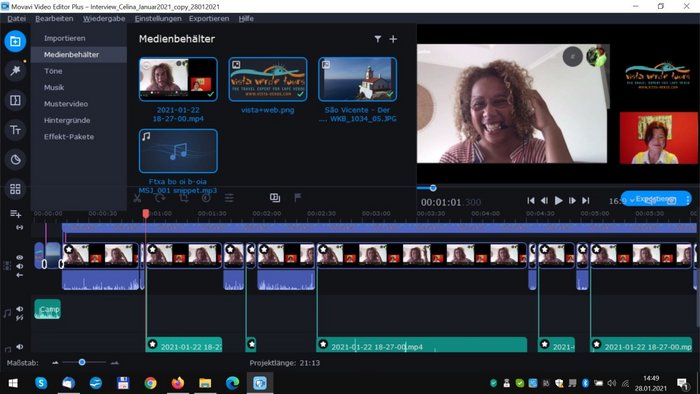Open Google Chrome from the taskbar
Screen dimensions: 700x394
coord(150,383)
